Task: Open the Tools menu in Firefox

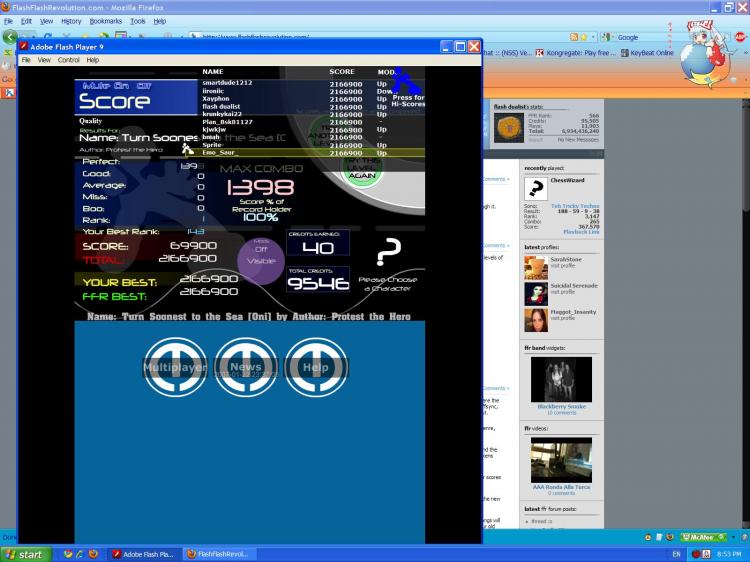Action: [x=138, y=21]
